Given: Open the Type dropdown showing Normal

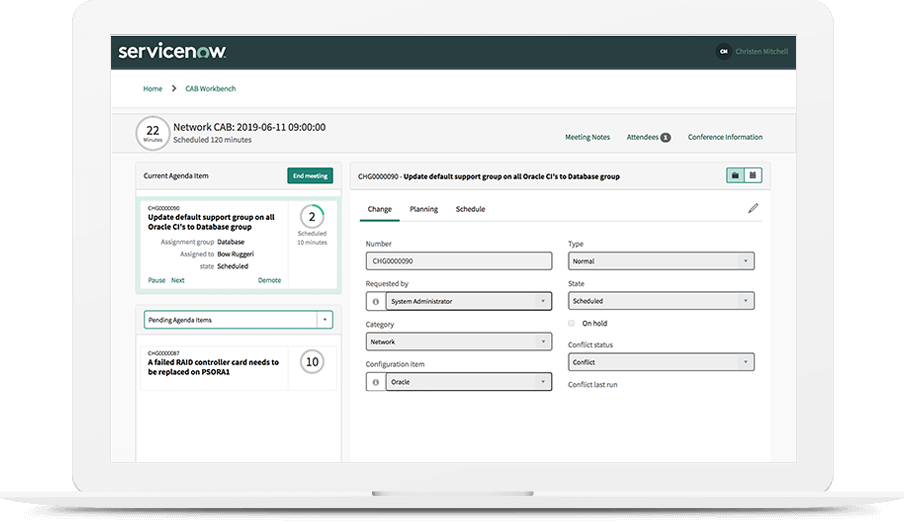Looking at the screenshot, I should click(x=661, y=261).
